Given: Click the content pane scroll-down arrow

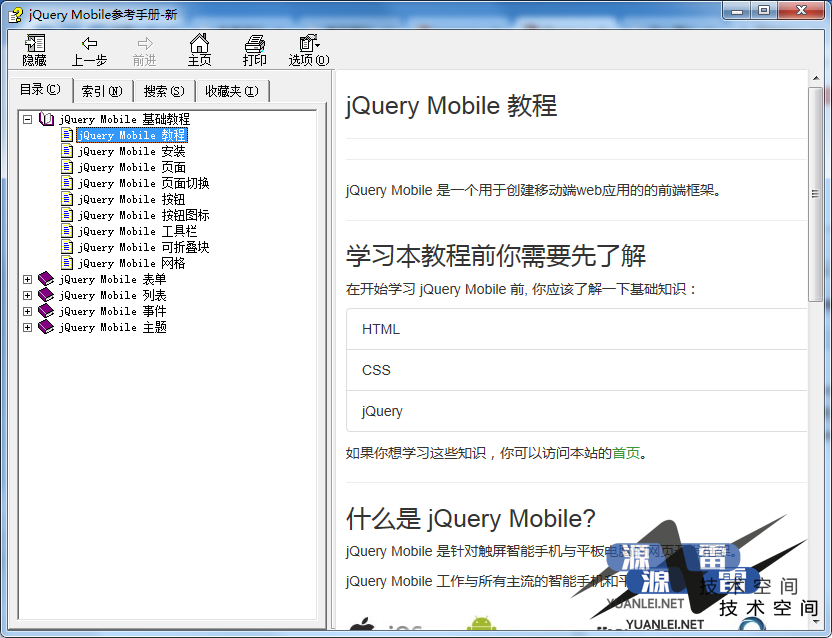Looking at the screenshot, I should 816,622.
